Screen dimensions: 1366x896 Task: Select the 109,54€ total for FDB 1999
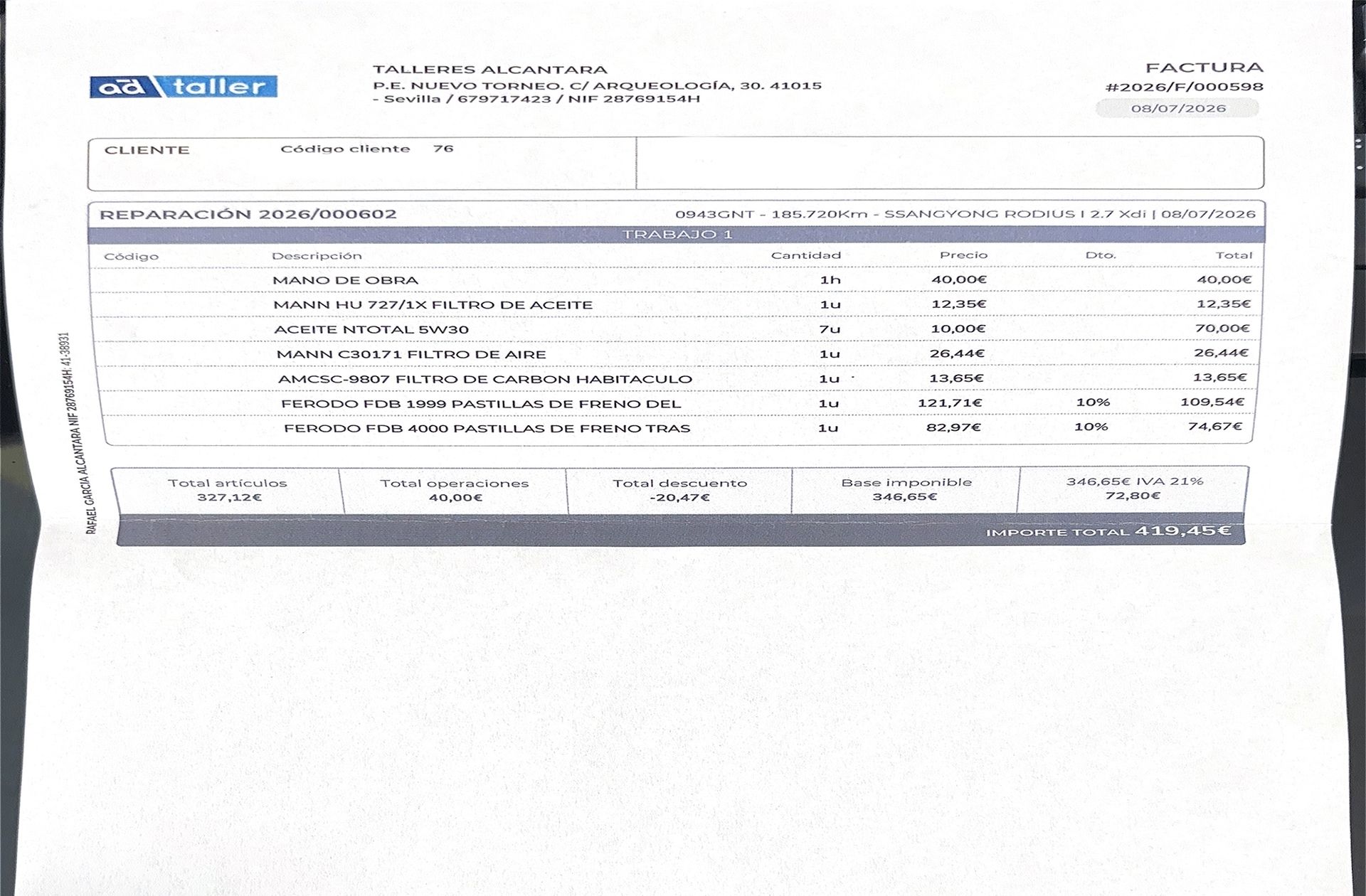click(1212, 402)
